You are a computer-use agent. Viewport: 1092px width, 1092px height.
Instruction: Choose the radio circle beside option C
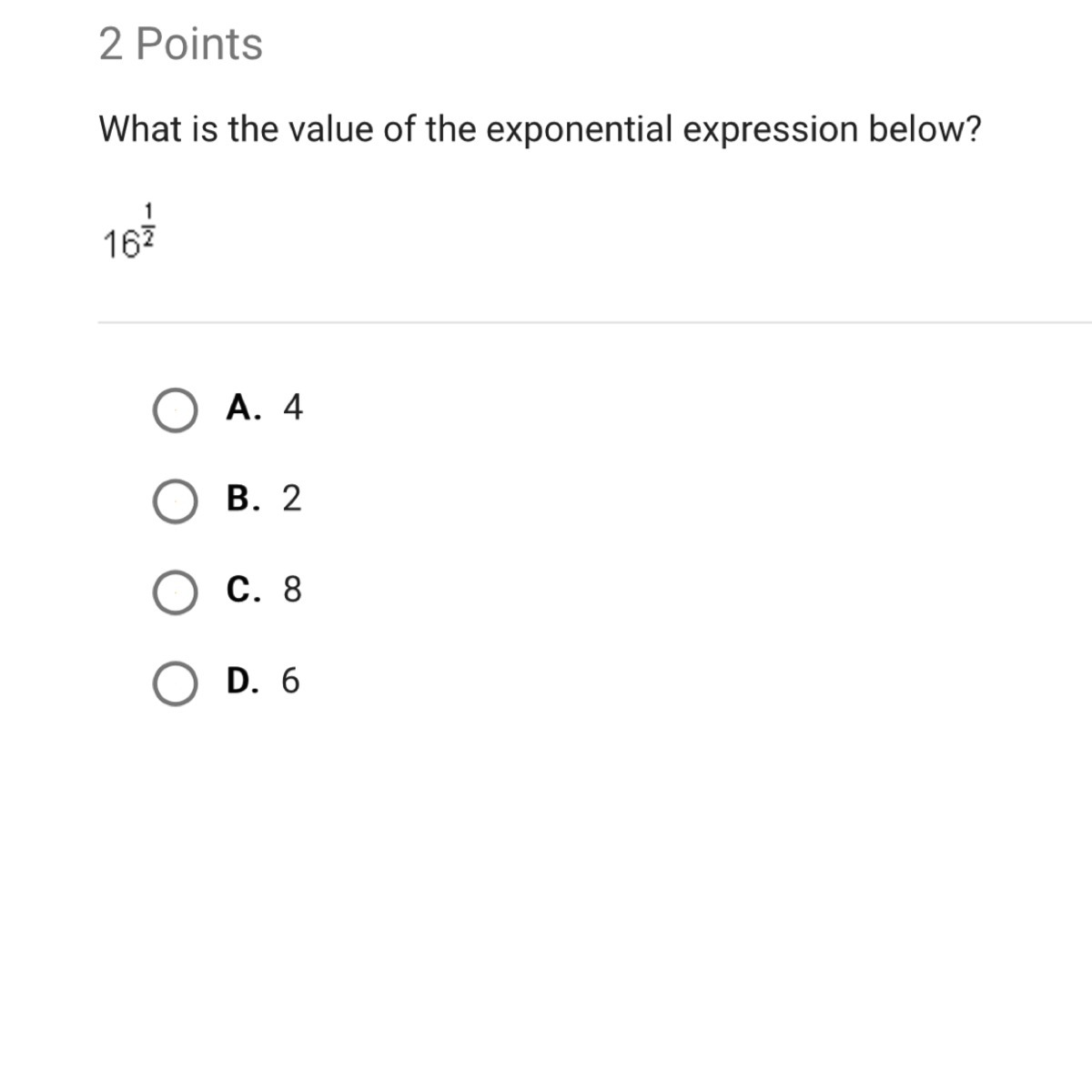[175, 593]
